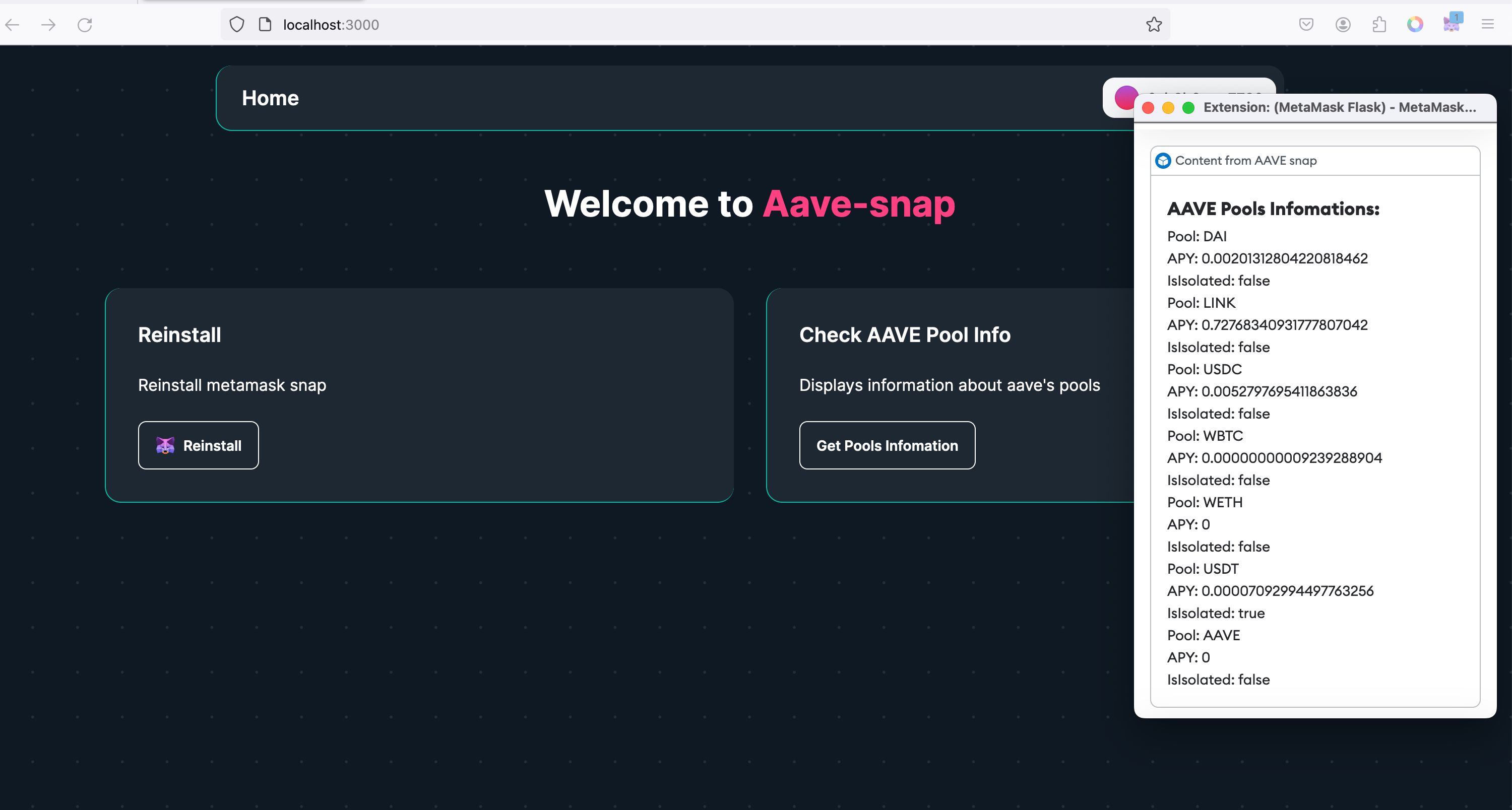1512x810 pixels.
Task: Select 'APY: 0.72768340931777807042' value
Action: 1267,325
